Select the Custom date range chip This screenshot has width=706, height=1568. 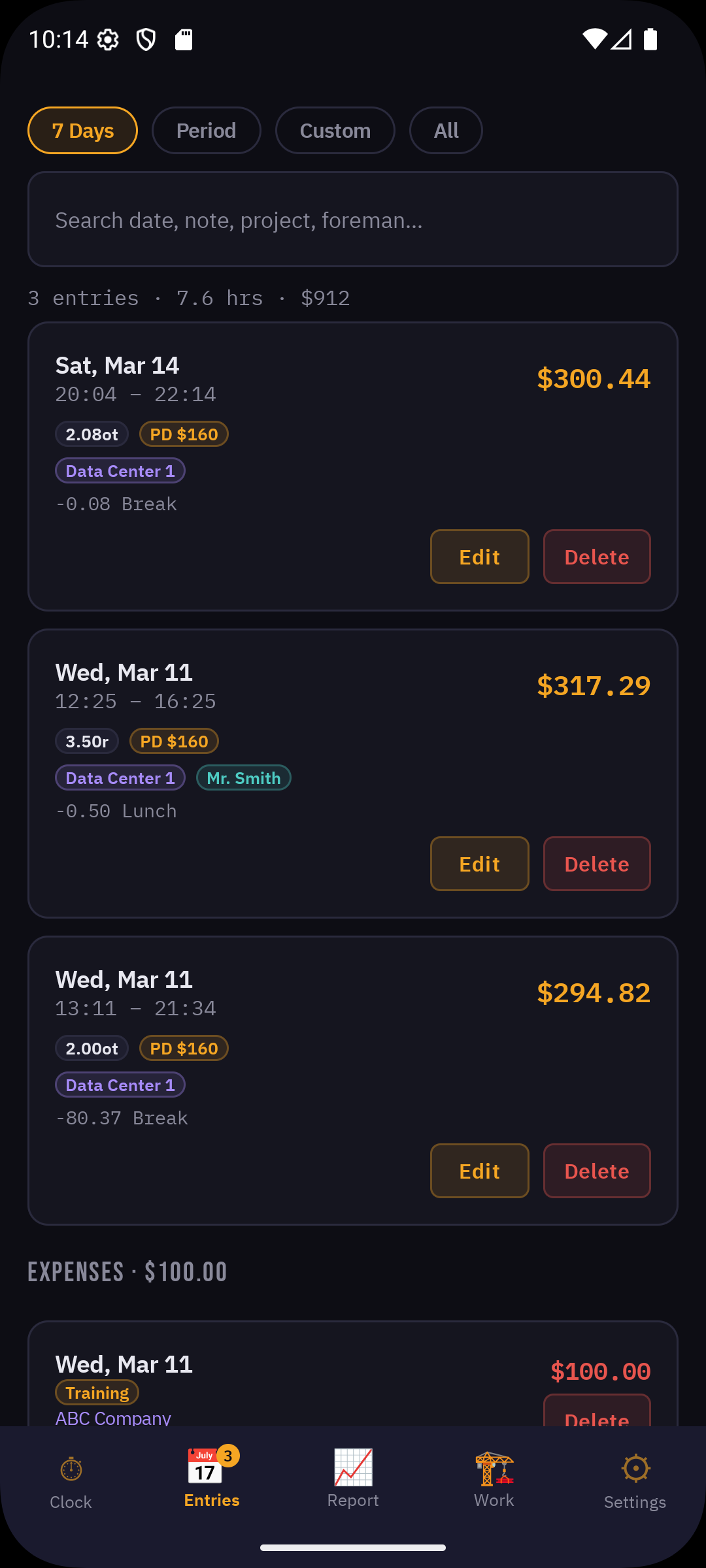(x=335, y=130)
